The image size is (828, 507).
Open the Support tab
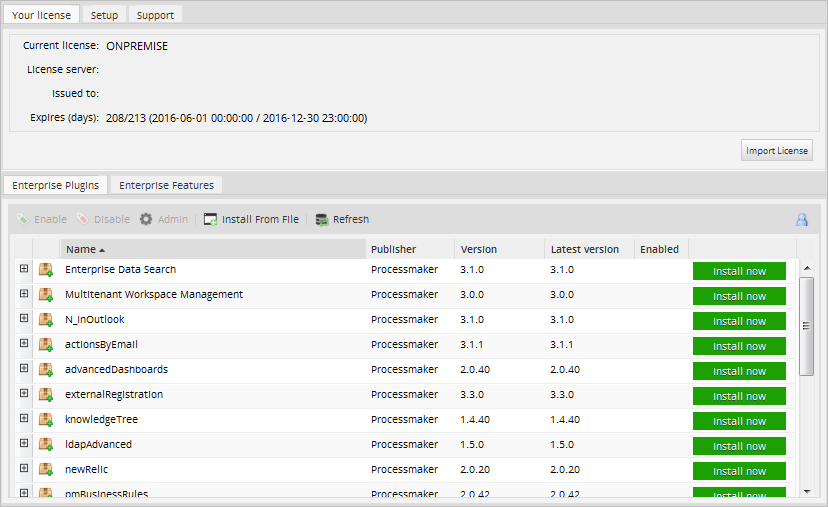(155, 15)
